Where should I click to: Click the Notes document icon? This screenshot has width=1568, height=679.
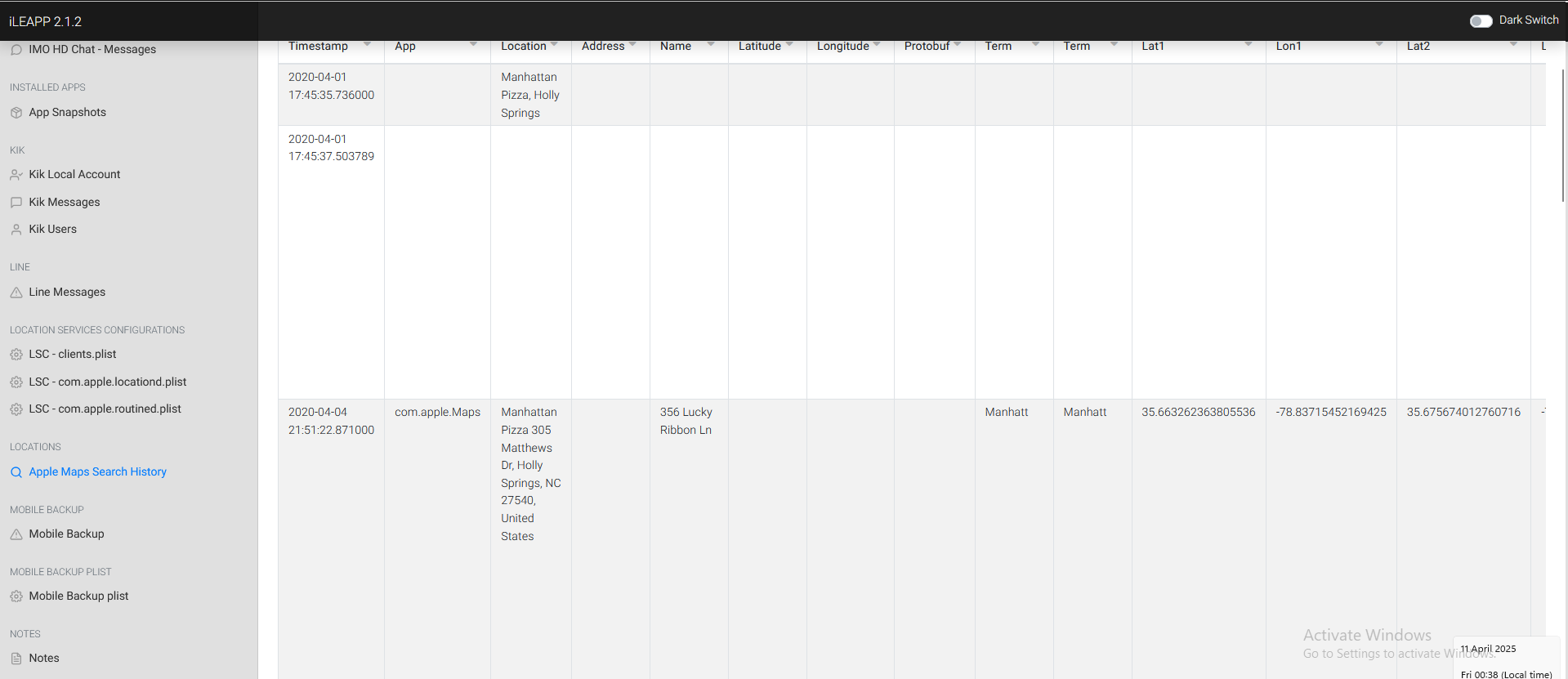pos(16,659)
